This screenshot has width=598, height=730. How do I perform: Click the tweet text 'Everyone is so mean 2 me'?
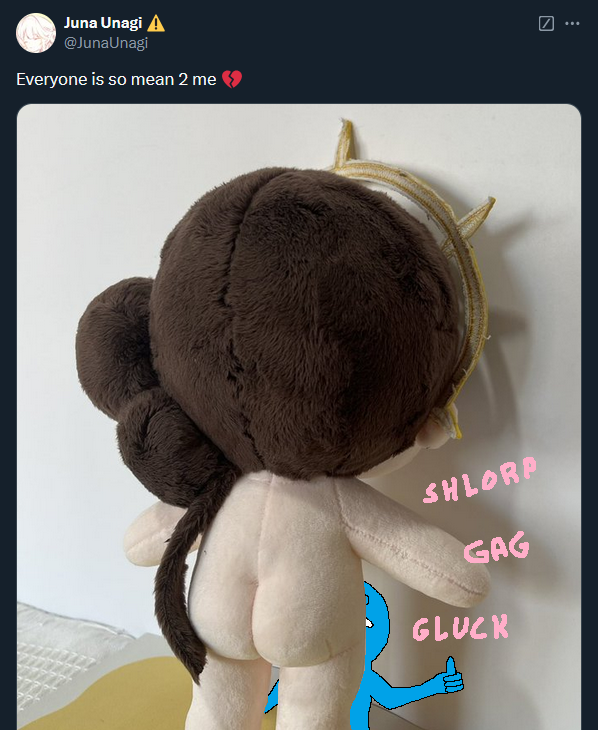[x=116, y=79]
